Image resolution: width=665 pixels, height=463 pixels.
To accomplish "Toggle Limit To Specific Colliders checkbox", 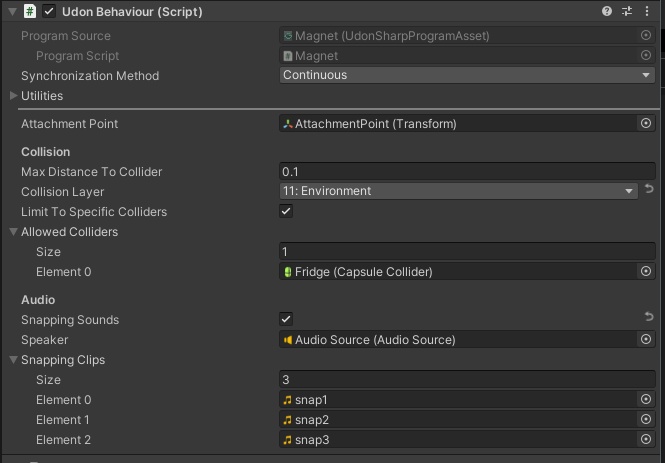I will [286, 211].
